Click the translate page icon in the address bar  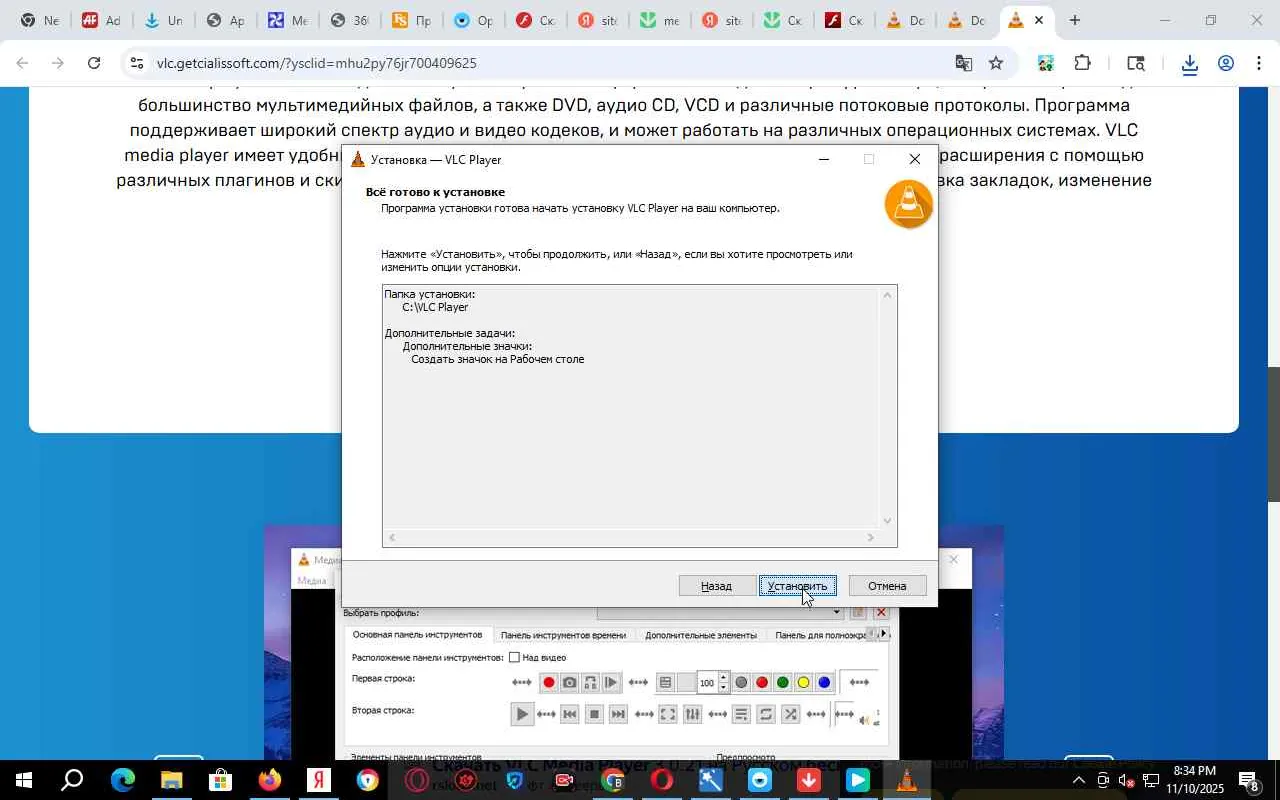tap(963, 63)
